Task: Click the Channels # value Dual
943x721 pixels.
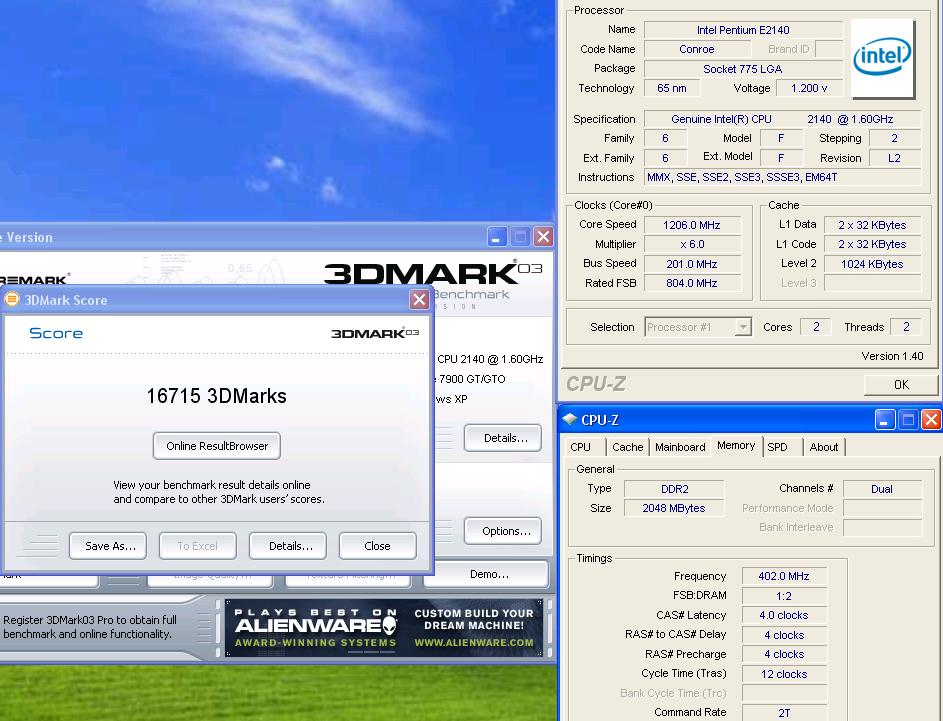Action: point(882,489)
